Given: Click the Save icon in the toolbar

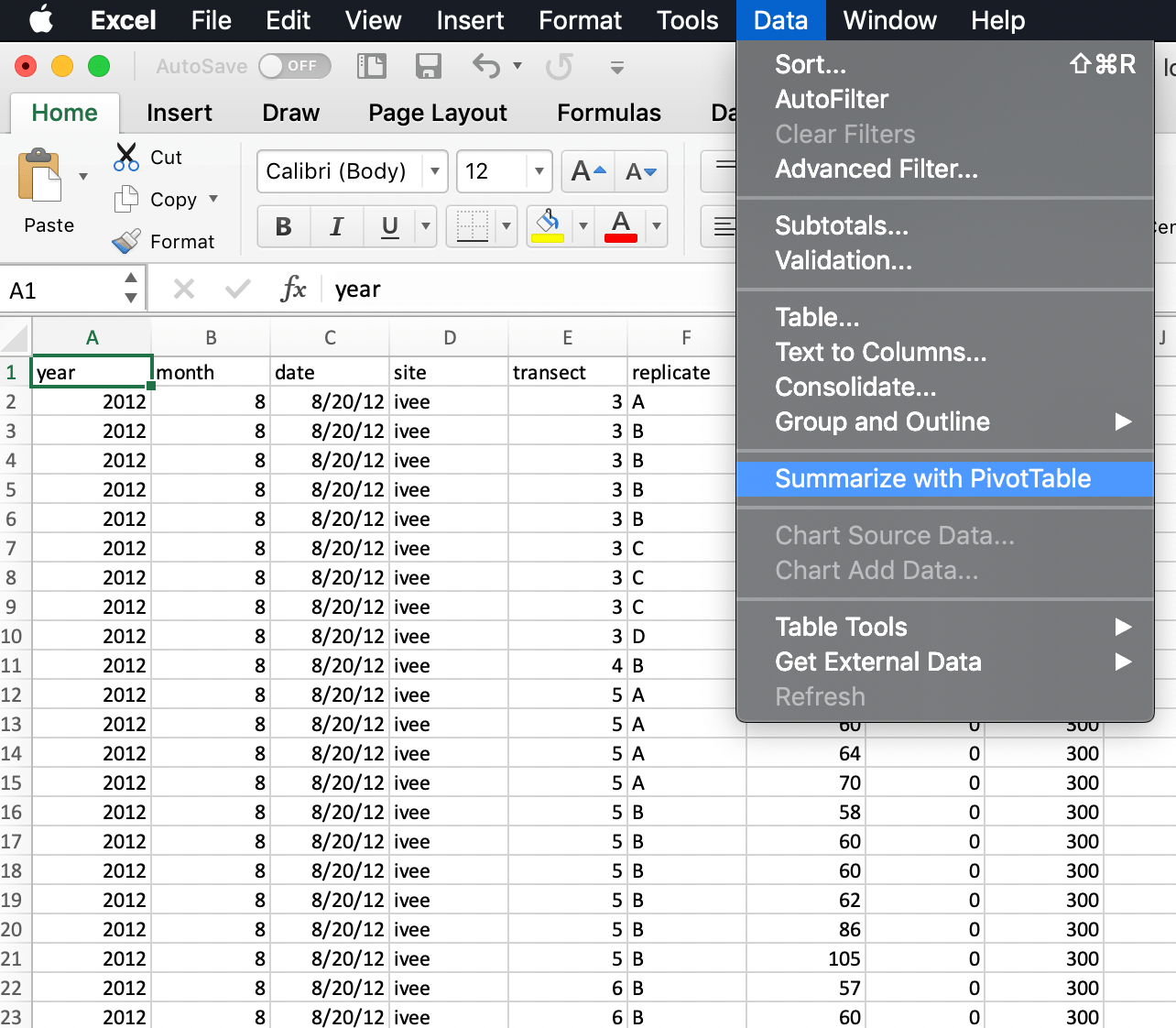Looking at the screenshot, I should point(428,66).
